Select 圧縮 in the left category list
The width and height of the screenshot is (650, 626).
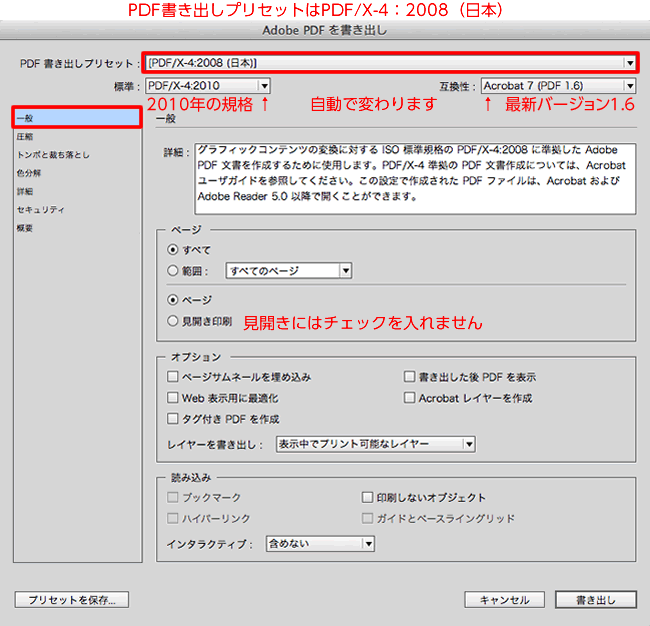point(77,136)
